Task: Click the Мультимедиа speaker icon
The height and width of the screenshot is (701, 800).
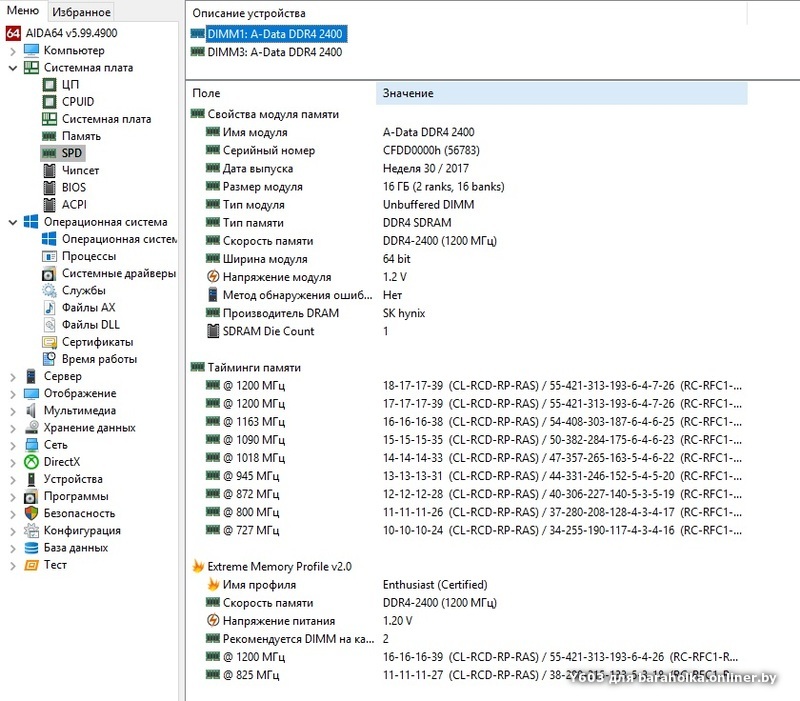Action: (31, 411)
